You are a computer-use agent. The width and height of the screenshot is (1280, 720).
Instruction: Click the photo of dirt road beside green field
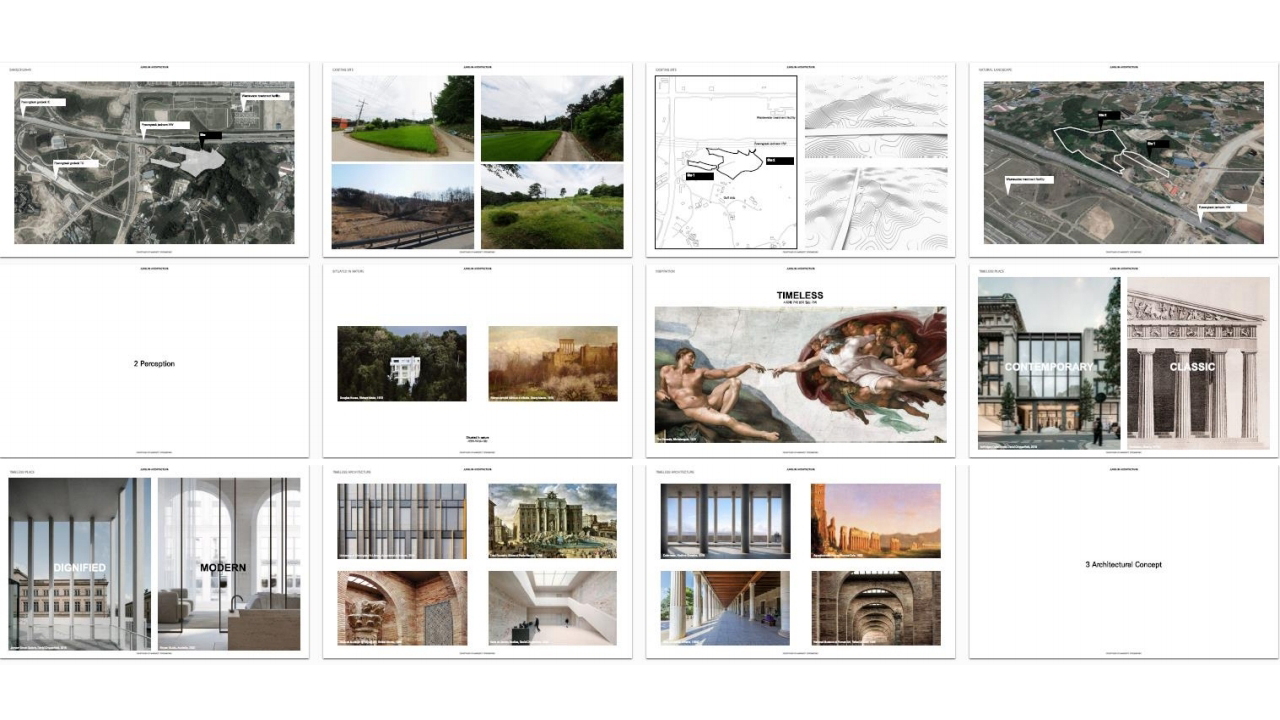pos(552,118)
